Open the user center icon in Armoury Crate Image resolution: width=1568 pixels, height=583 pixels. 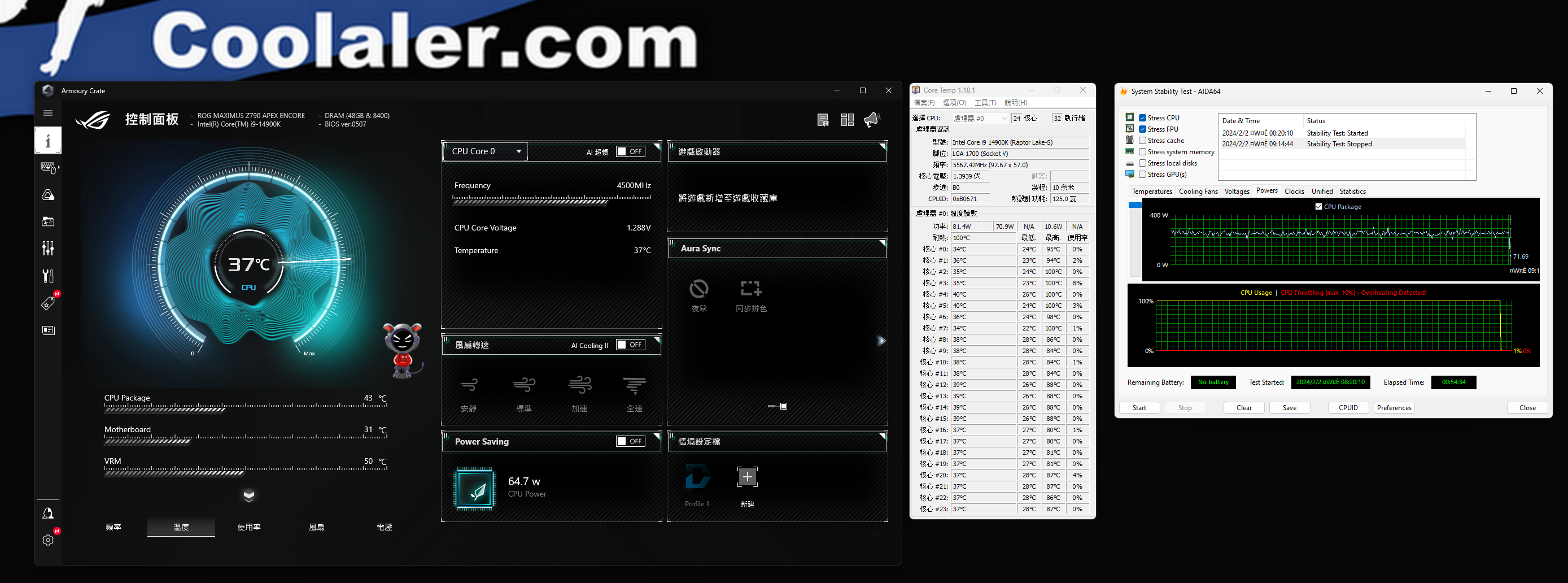(48, 514)
